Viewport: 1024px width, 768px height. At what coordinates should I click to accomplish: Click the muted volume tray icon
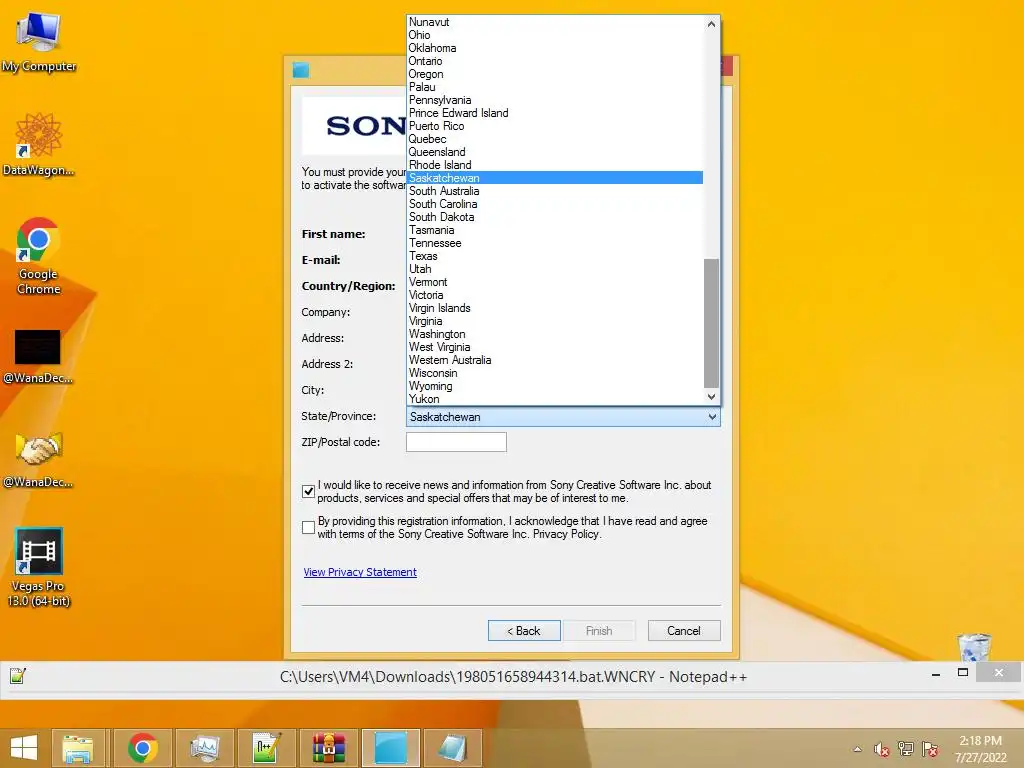[882, 749]
